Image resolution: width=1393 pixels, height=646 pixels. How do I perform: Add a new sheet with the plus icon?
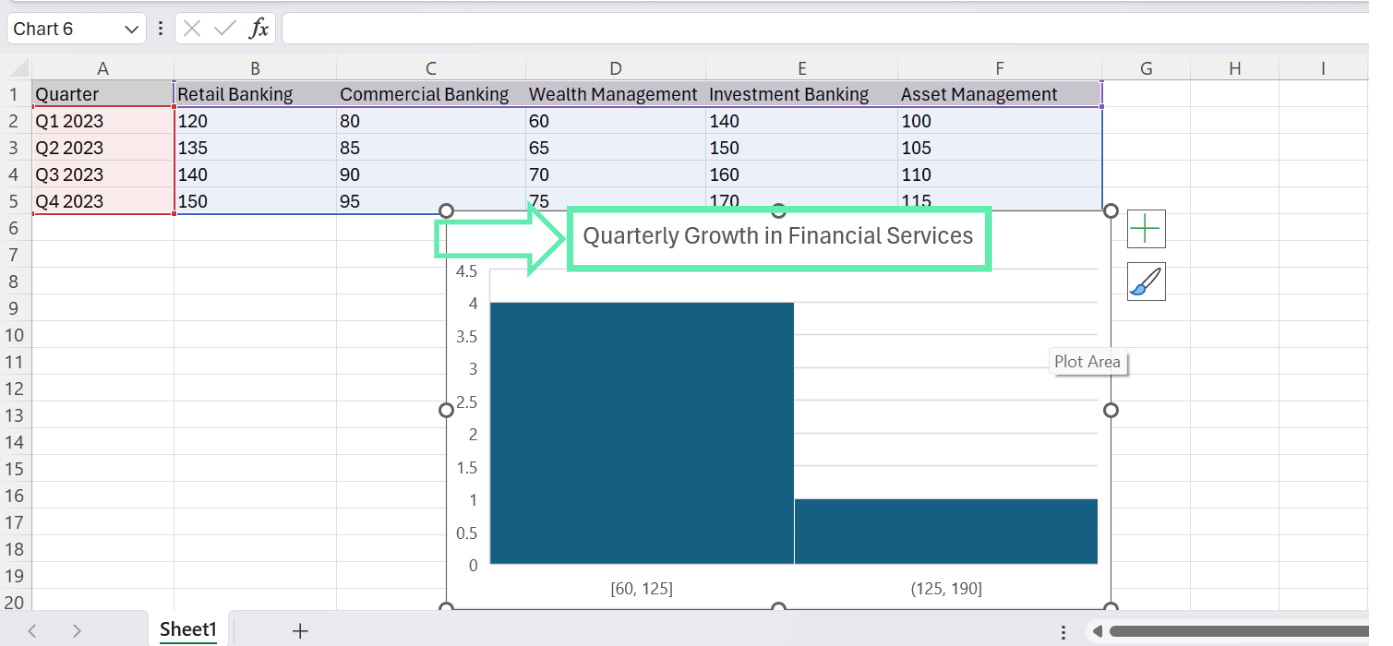pyautogui.click(x=298, y=629)
